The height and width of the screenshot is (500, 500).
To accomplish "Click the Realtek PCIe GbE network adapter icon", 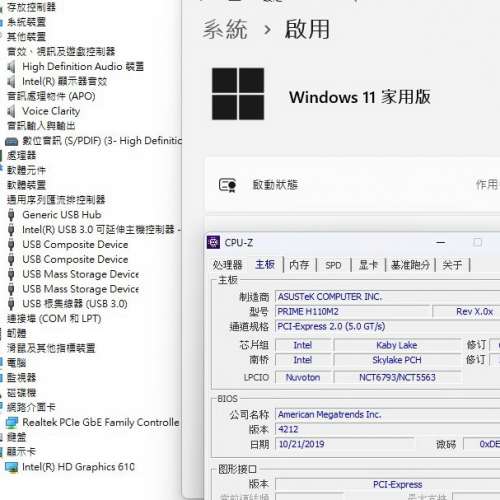I will pyautogui.click(x=12, y=423).
